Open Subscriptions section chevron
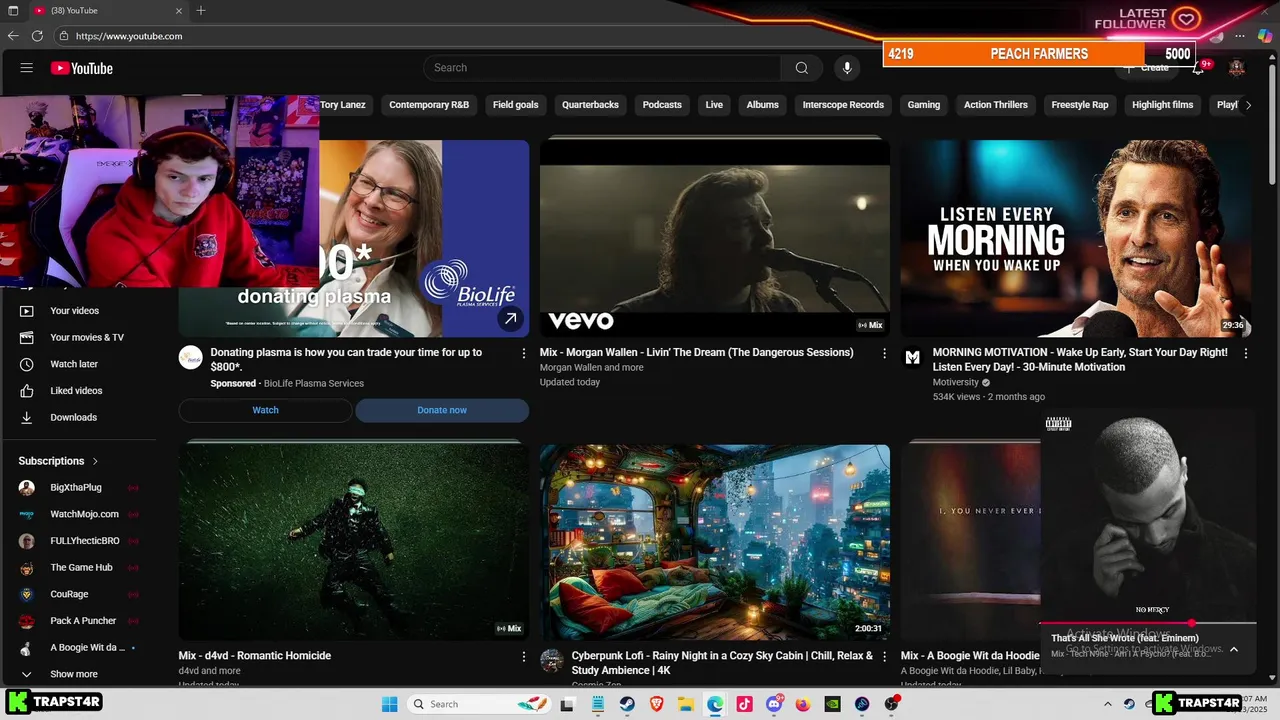Screen dimensions: 1280x720 click(95, 461)
